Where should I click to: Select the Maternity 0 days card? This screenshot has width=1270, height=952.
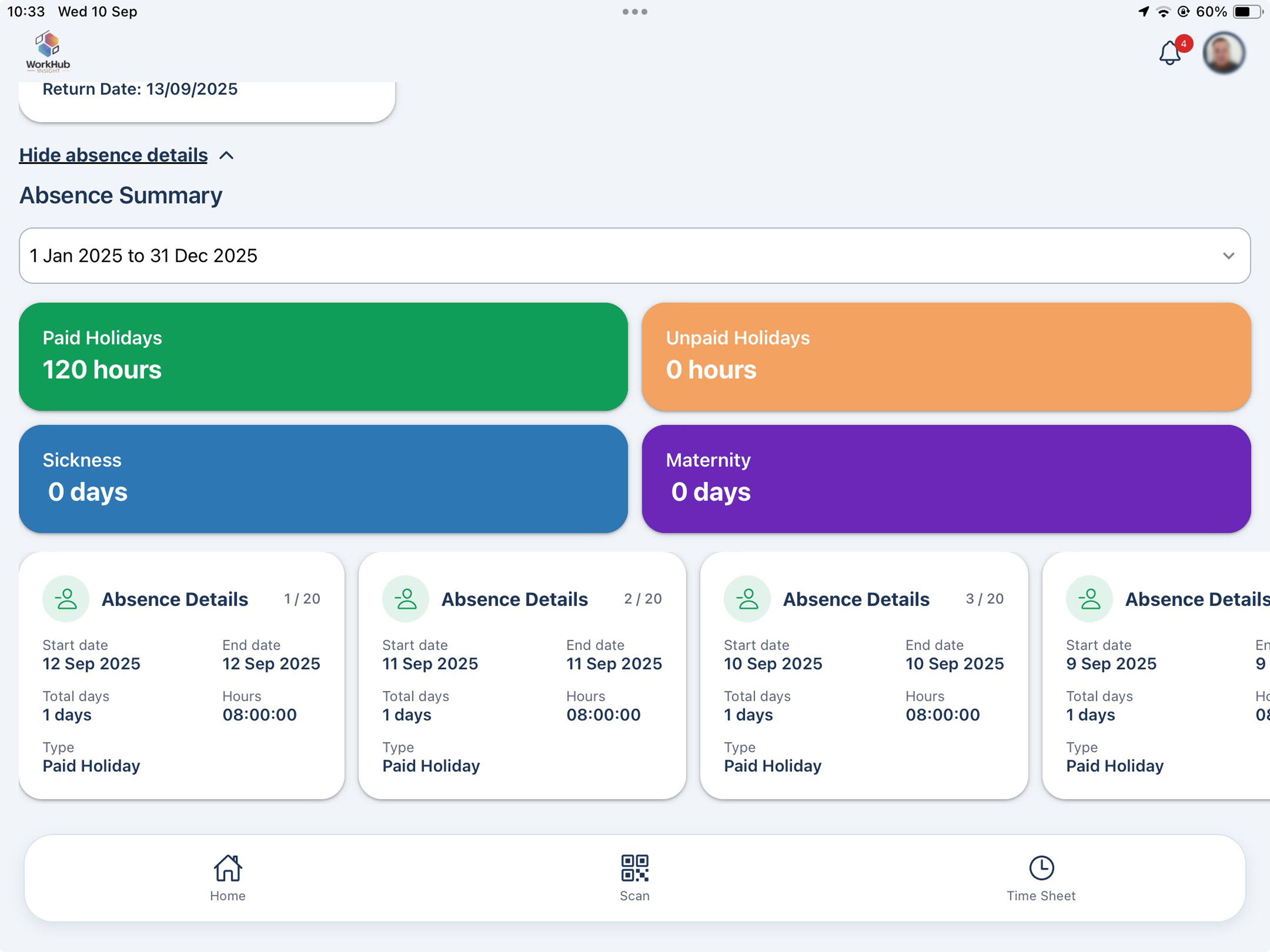[x=946, y=479]
